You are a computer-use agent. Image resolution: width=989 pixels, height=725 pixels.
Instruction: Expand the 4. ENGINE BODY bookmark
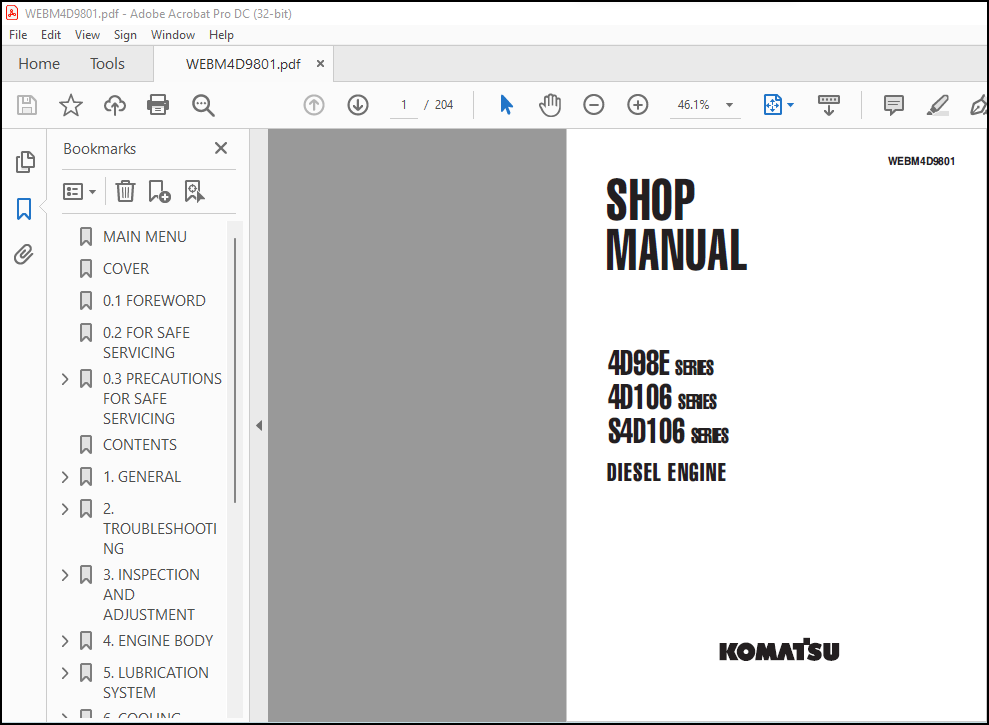click(x=65, y=641)
